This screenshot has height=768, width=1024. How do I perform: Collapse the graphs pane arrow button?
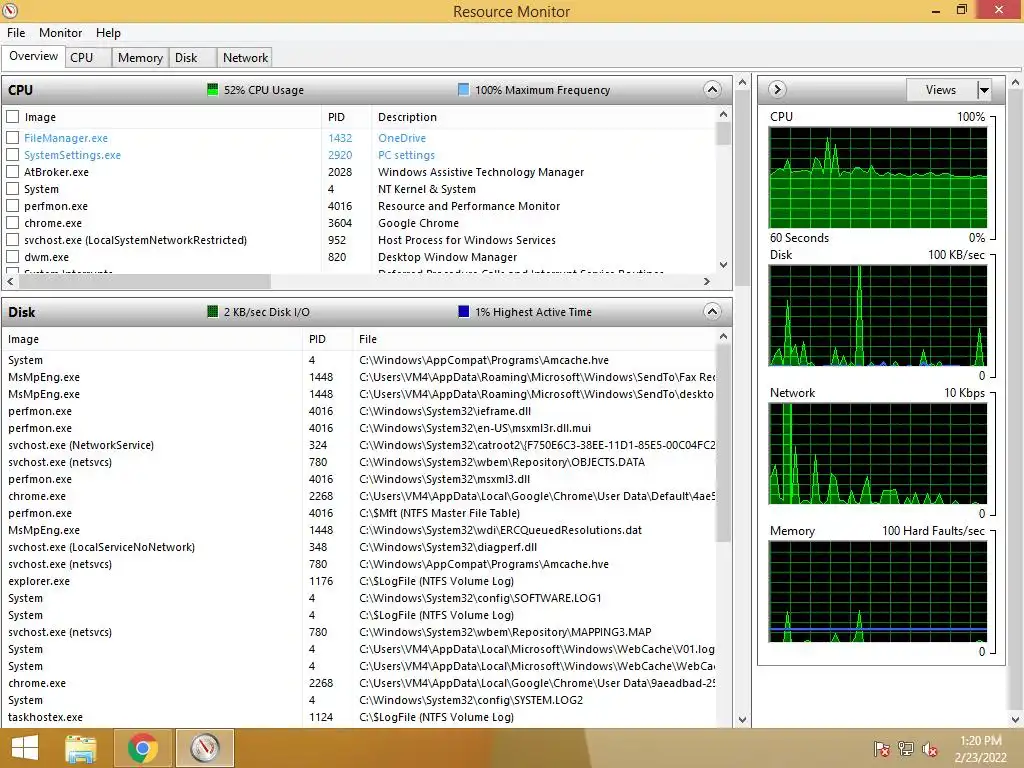(x=777, y=89)
